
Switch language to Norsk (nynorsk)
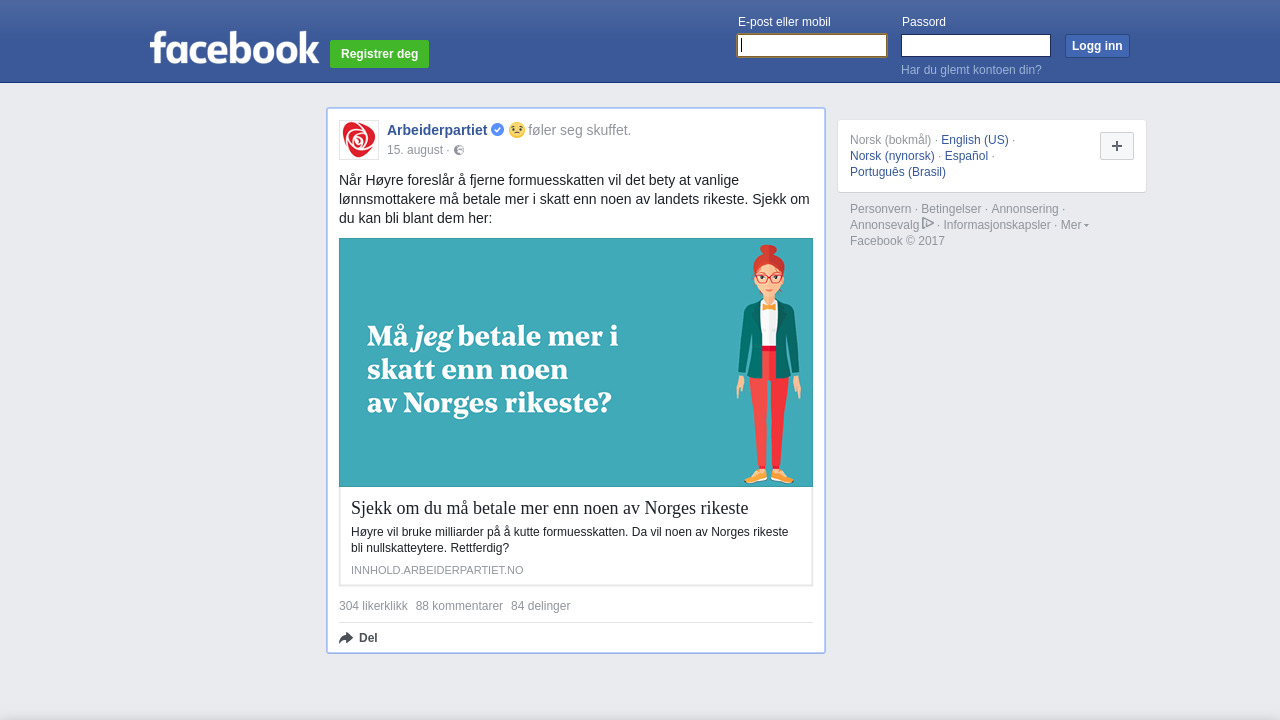pyautogui.click(x=892, y=156)
